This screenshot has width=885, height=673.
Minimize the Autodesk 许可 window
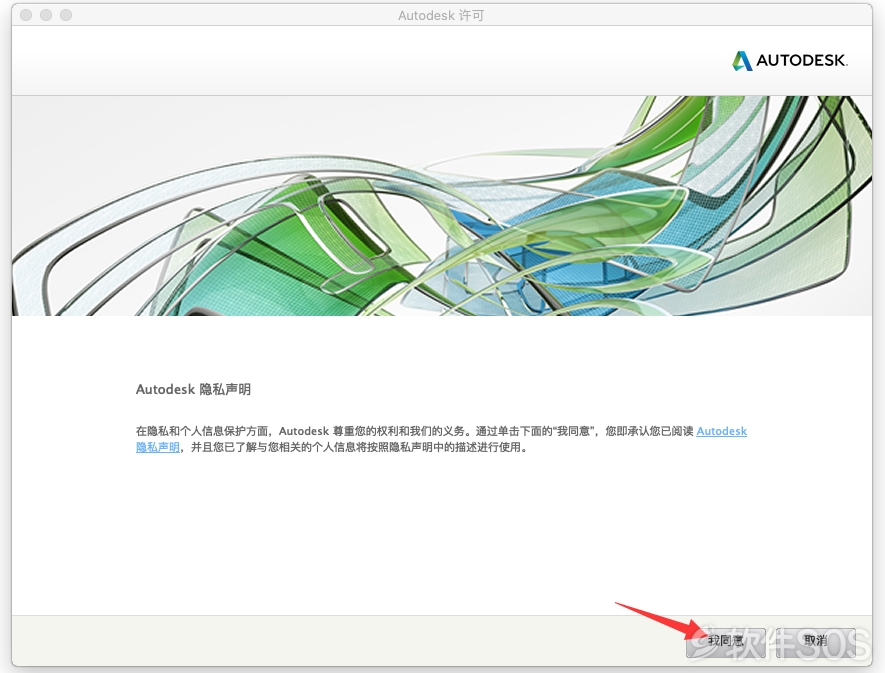46,15
